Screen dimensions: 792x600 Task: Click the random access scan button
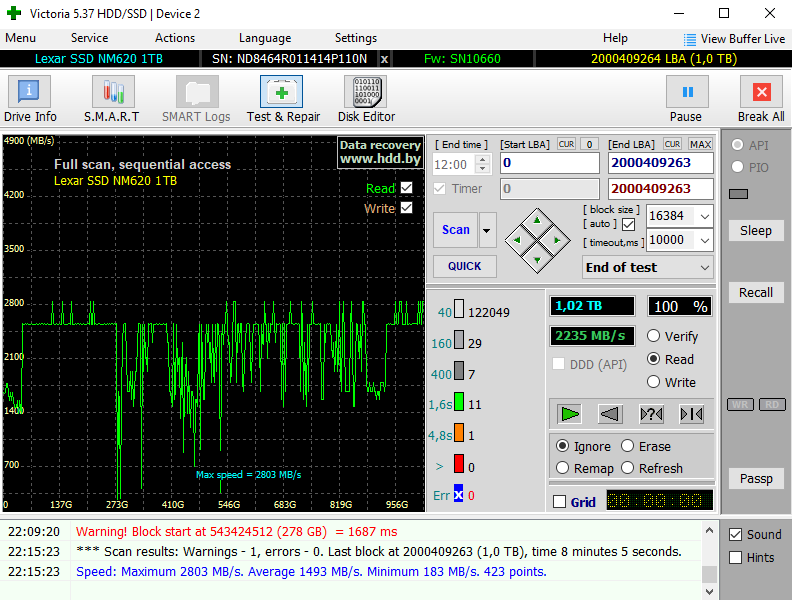tap(651, 414)
